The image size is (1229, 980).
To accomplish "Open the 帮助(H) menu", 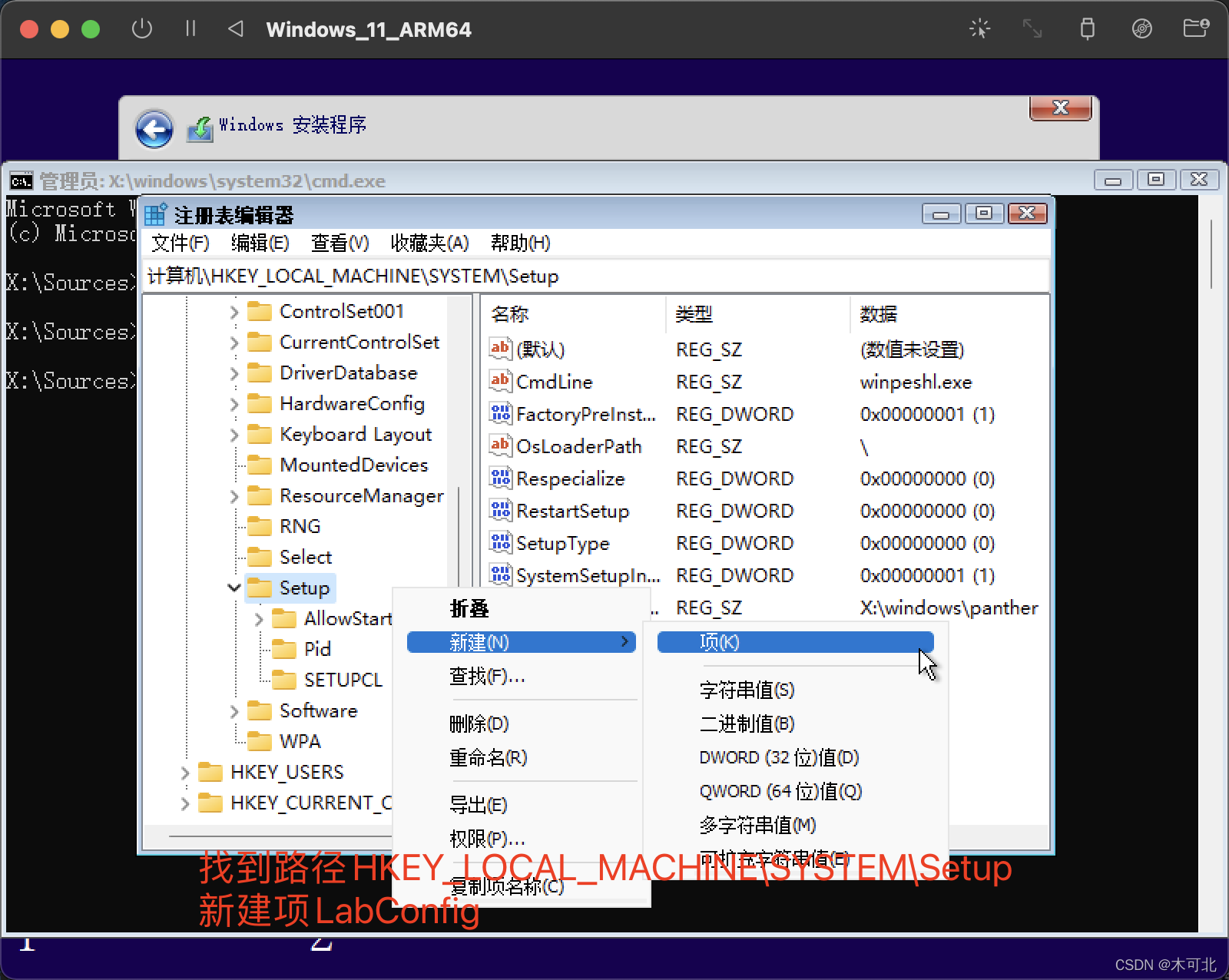I will [521, 243].
